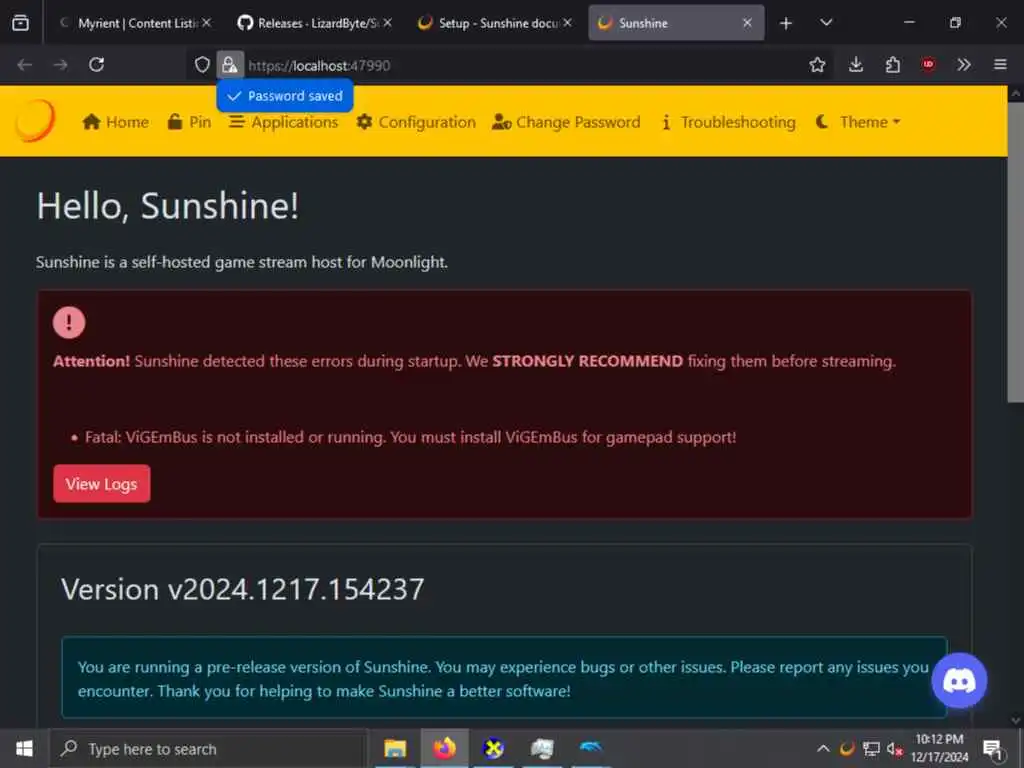Screen dimensions: 1024x768
Task: Click the ViGEmBus fatal error message
Action: (x=410, y=437)
